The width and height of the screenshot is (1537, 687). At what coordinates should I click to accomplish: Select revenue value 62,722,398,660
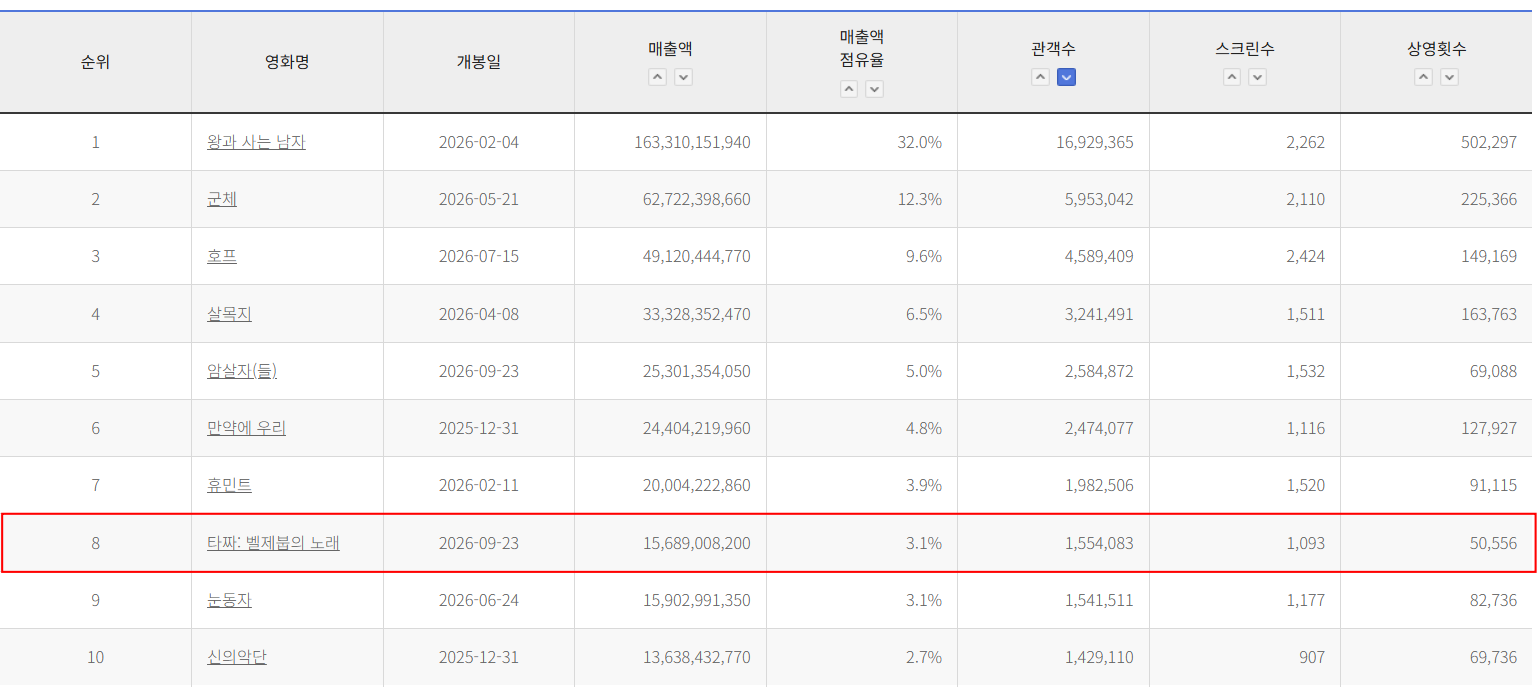coord(696,199)
